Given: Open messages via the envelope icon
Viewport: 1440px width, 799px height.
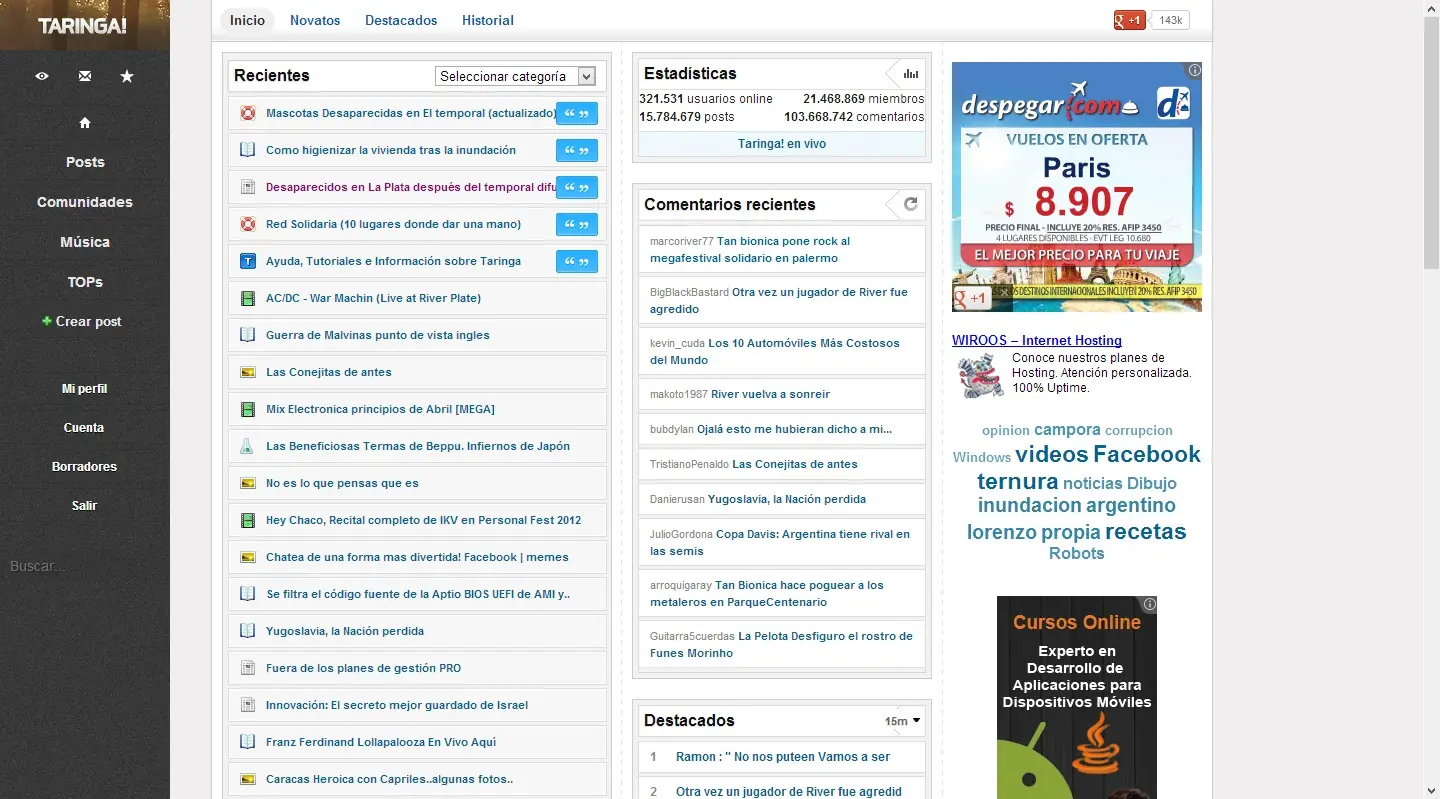Looking at the screenshot, I should [85, 76].
